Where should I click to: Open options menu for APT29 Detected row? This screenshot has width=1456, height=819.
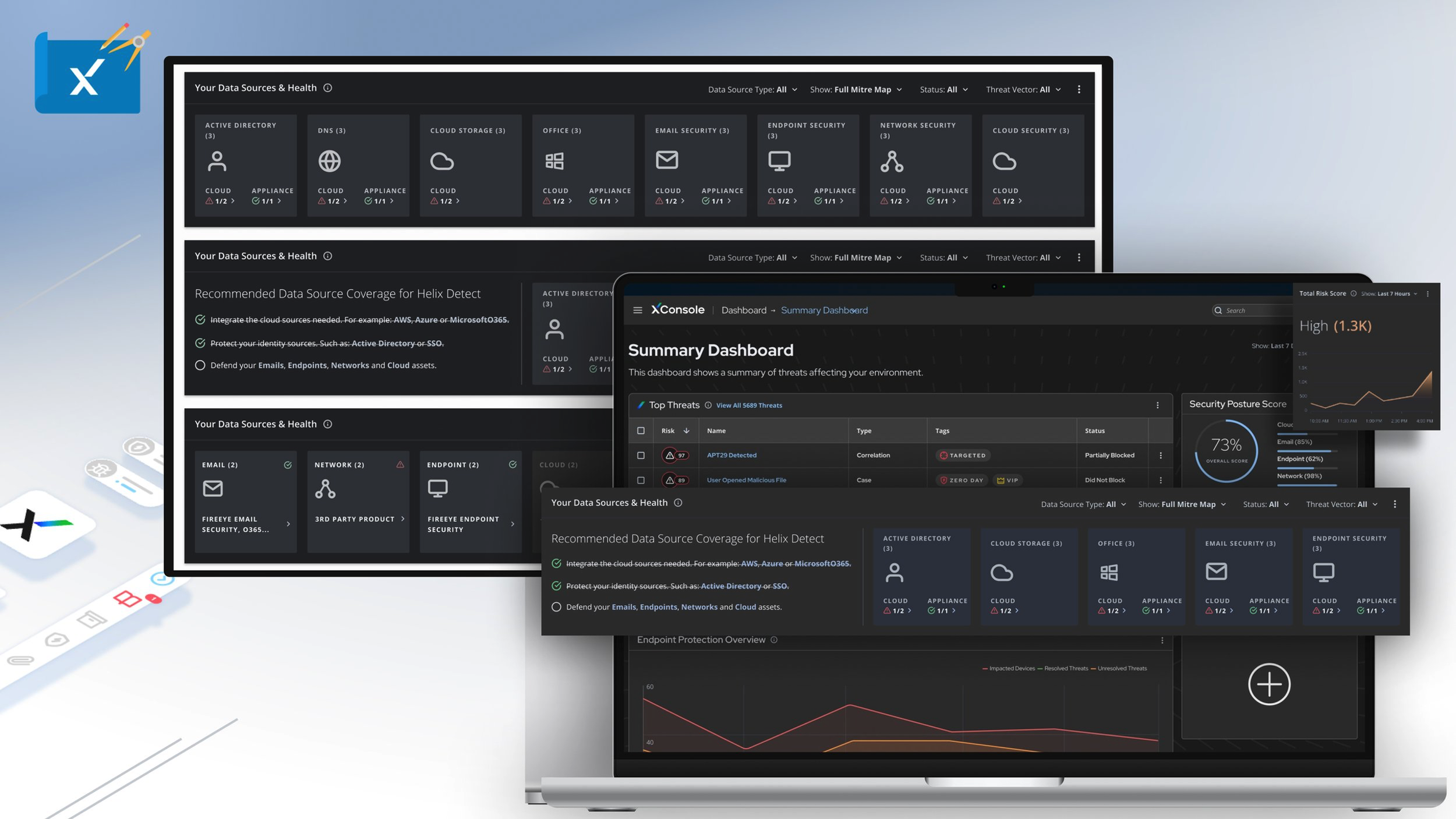(1160, 456)
